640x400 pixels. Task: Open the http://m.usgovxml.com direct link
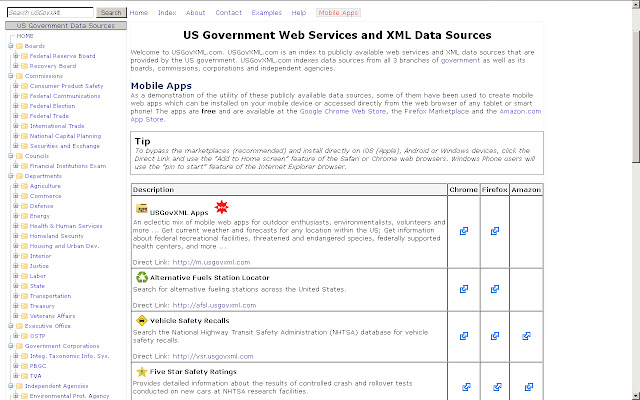point(211,262)
